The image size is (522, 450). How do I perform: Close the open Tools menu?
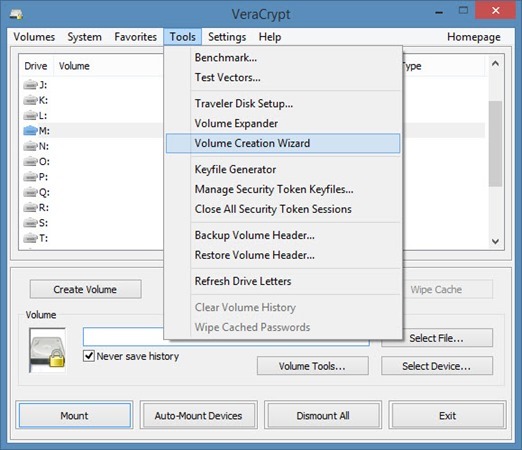pos(182,37)
